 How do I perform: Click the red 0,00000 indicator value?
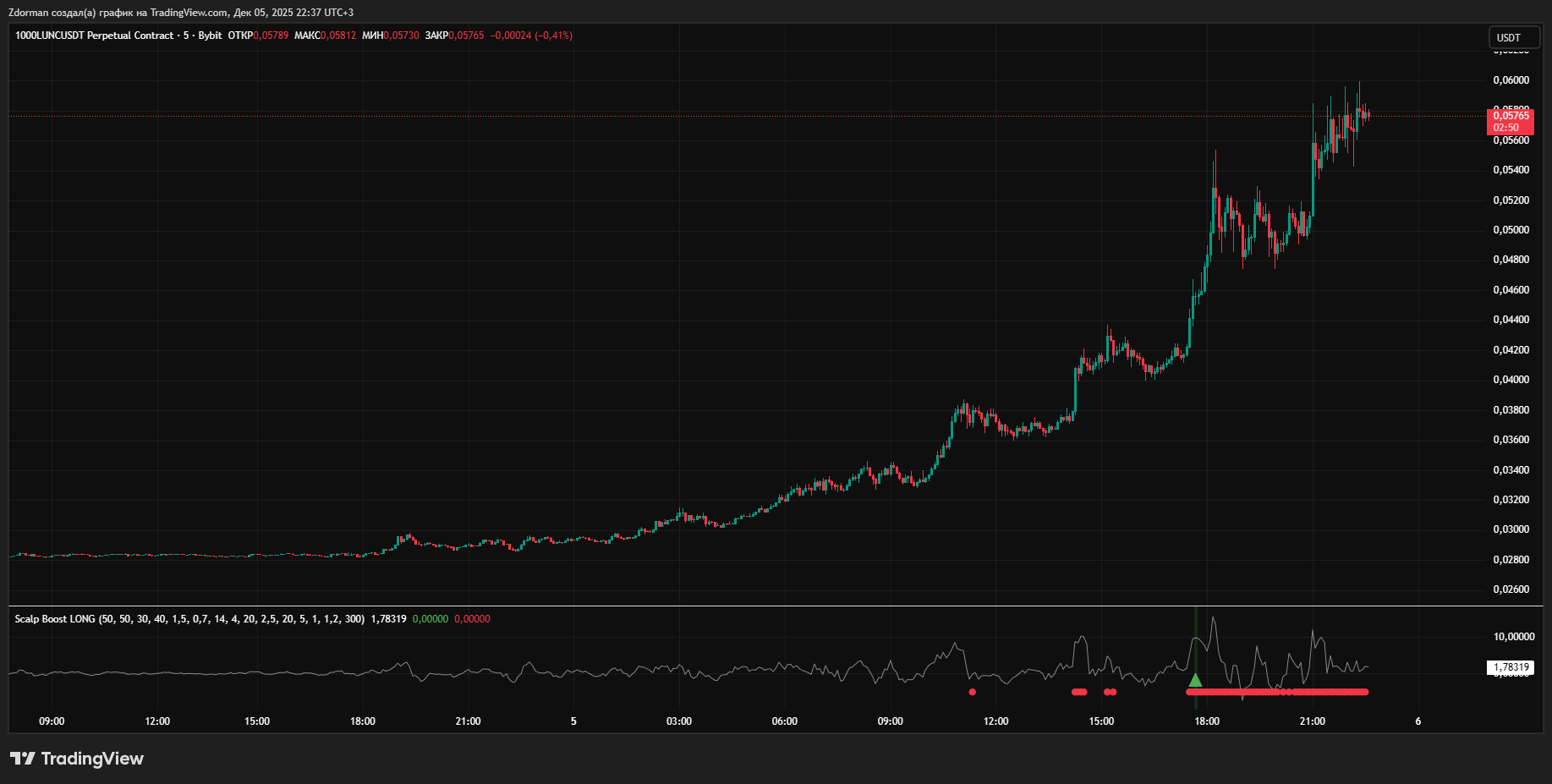[472, 619]
